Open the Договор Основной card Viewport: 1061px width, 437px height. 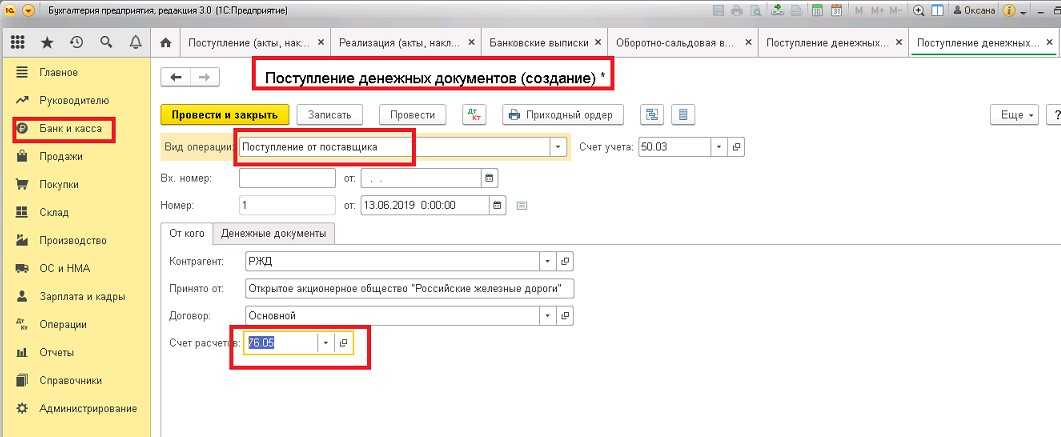tap(566, 315)
